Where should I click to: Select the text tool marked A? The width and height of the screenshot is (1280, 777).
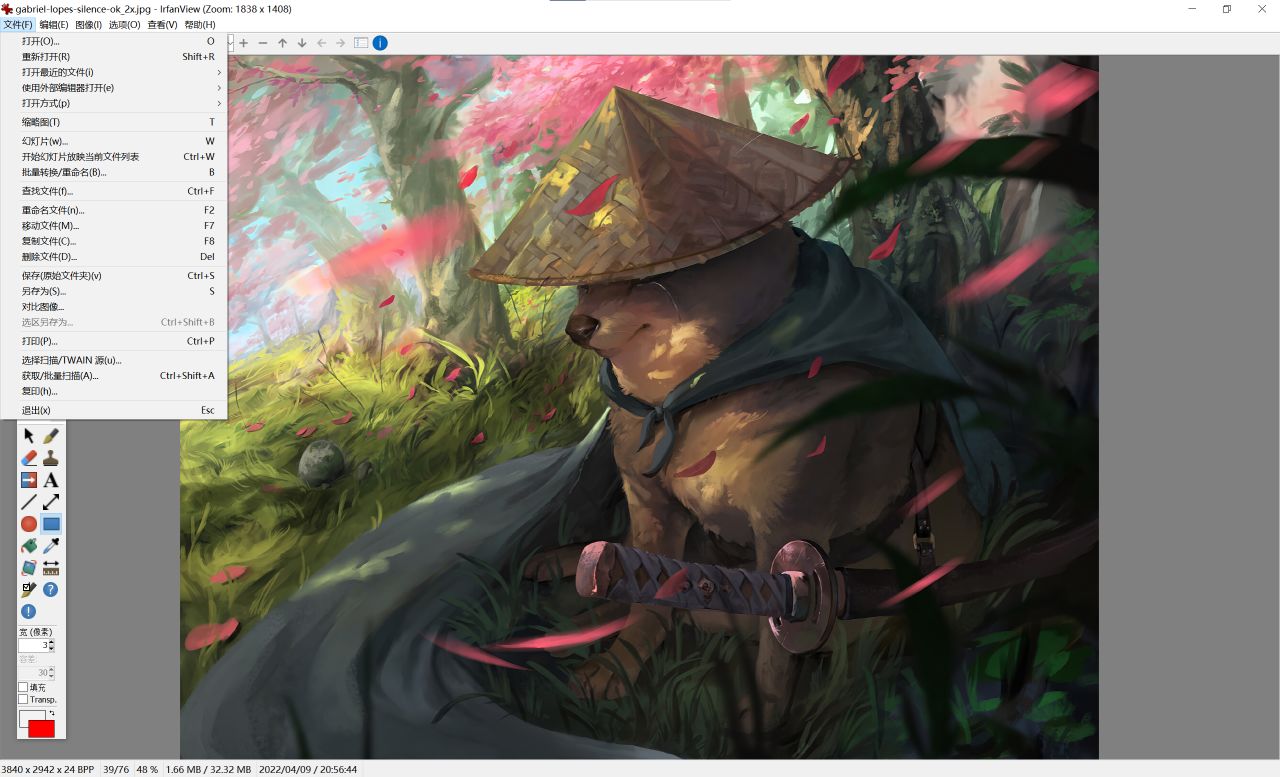[51, 480]
